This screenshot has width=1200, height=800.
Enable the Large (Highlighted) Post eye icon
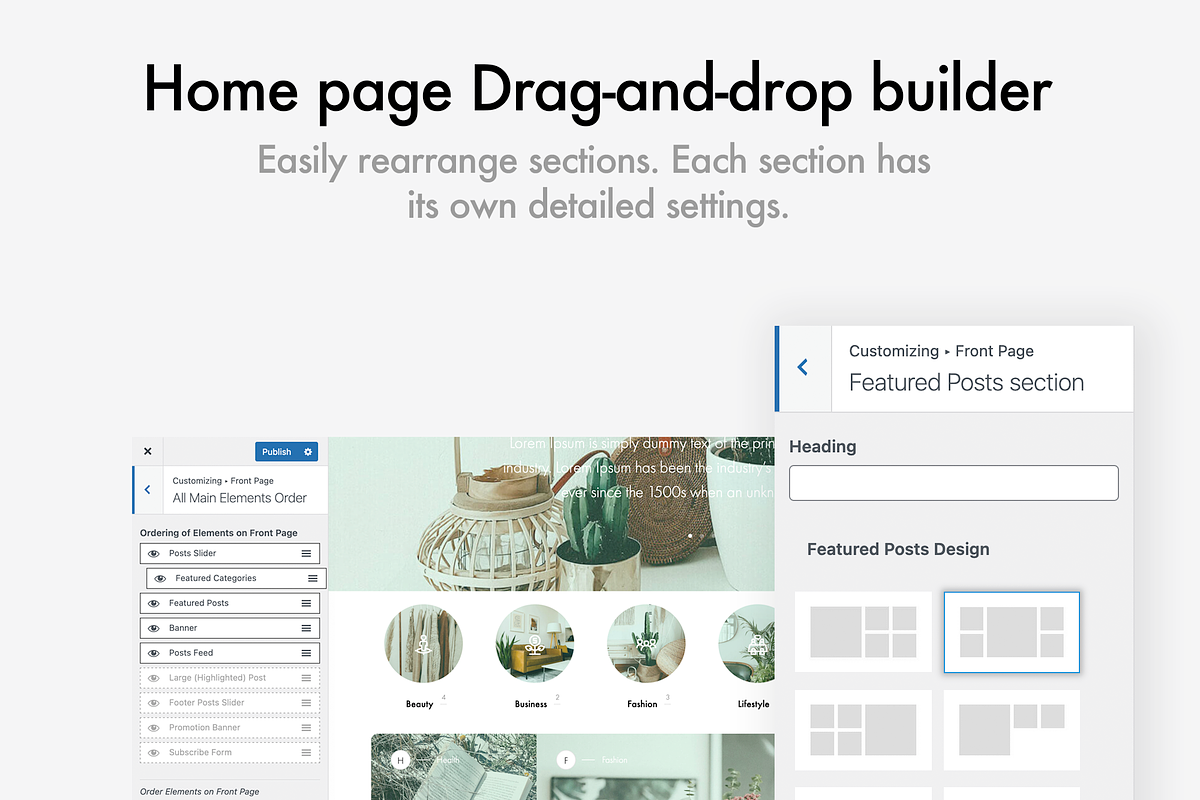point(154,678)
